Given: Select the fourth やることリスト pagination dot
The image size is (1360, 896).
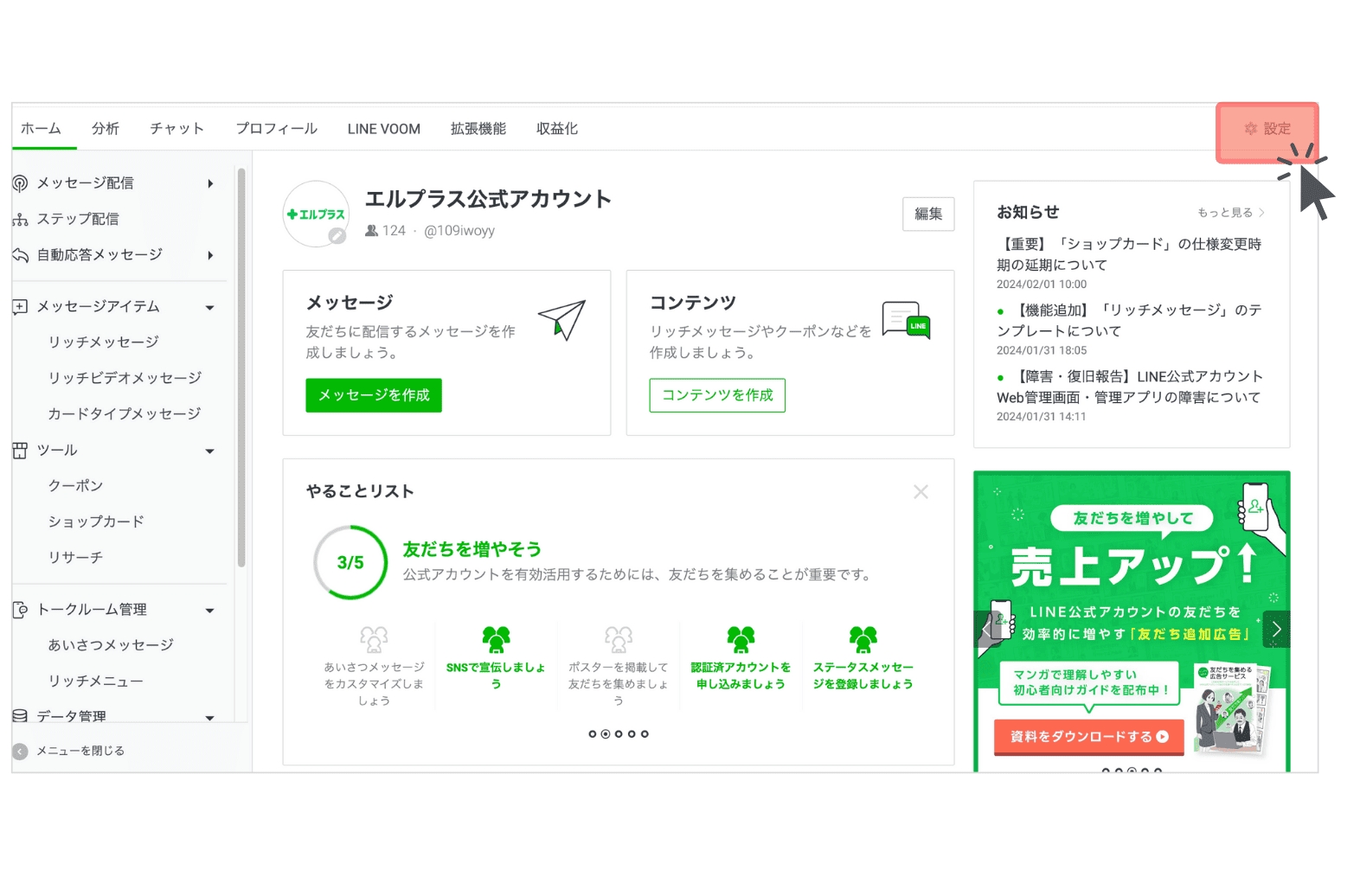Looking at the screenshot, I should (x=632, y=734).
